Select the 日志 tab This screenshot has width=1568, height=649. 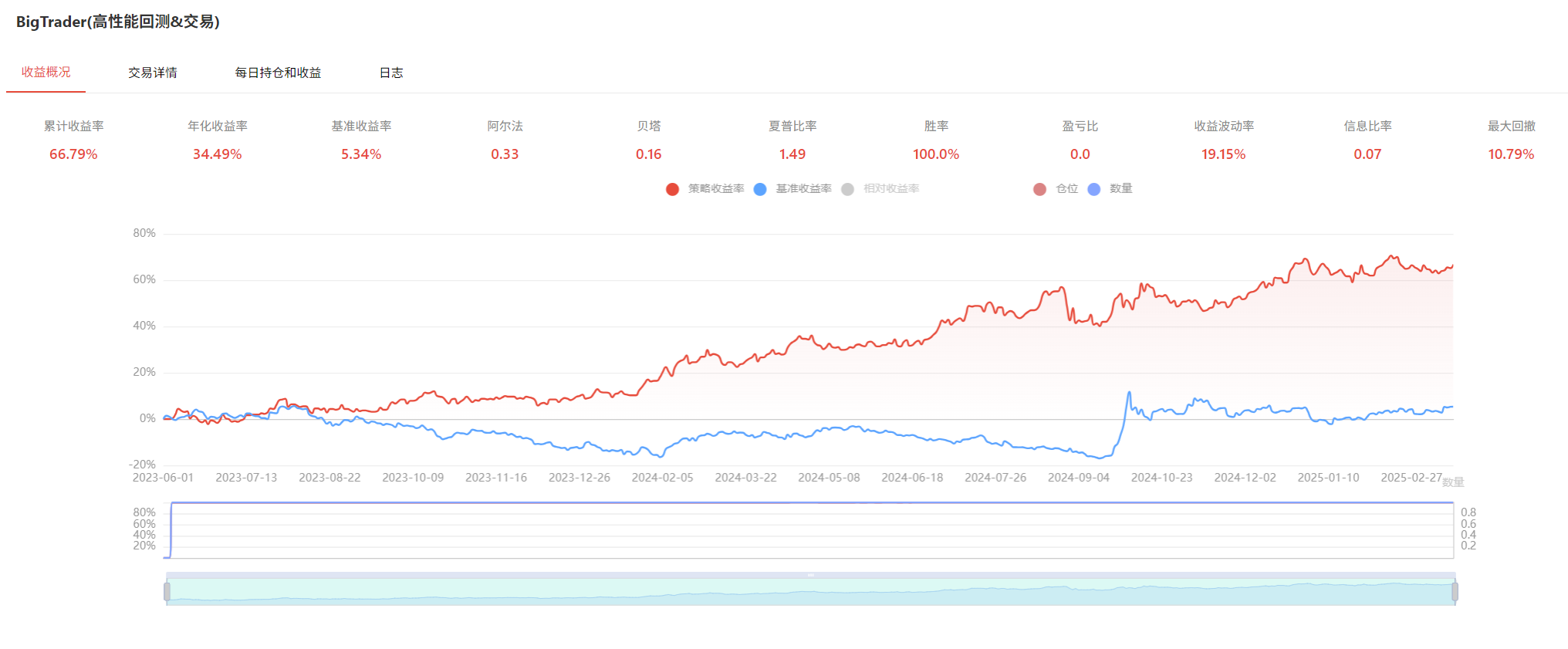391,73
